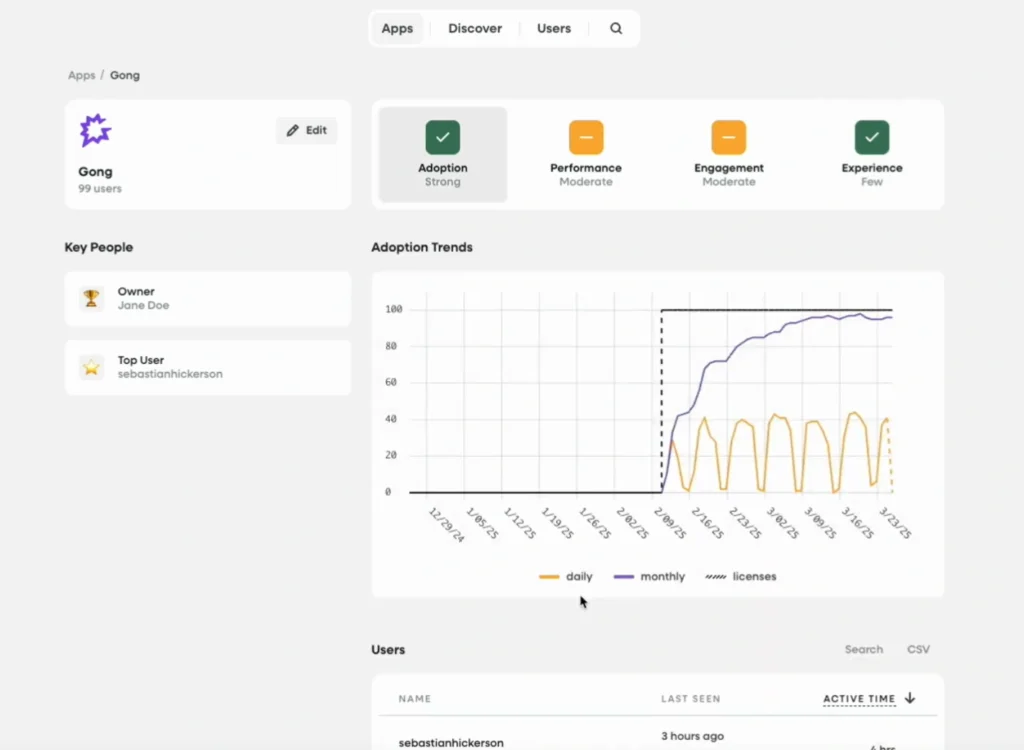Click the '3 hours ago' last seen cell
The image size is (1024, 750).
(692, 736)
